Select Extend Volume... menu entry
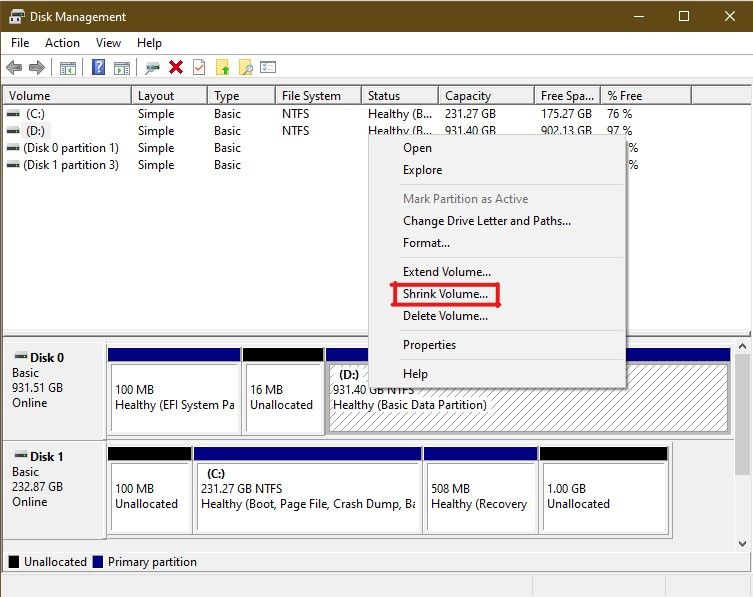The image size is (753, 597). pos(497,272)
